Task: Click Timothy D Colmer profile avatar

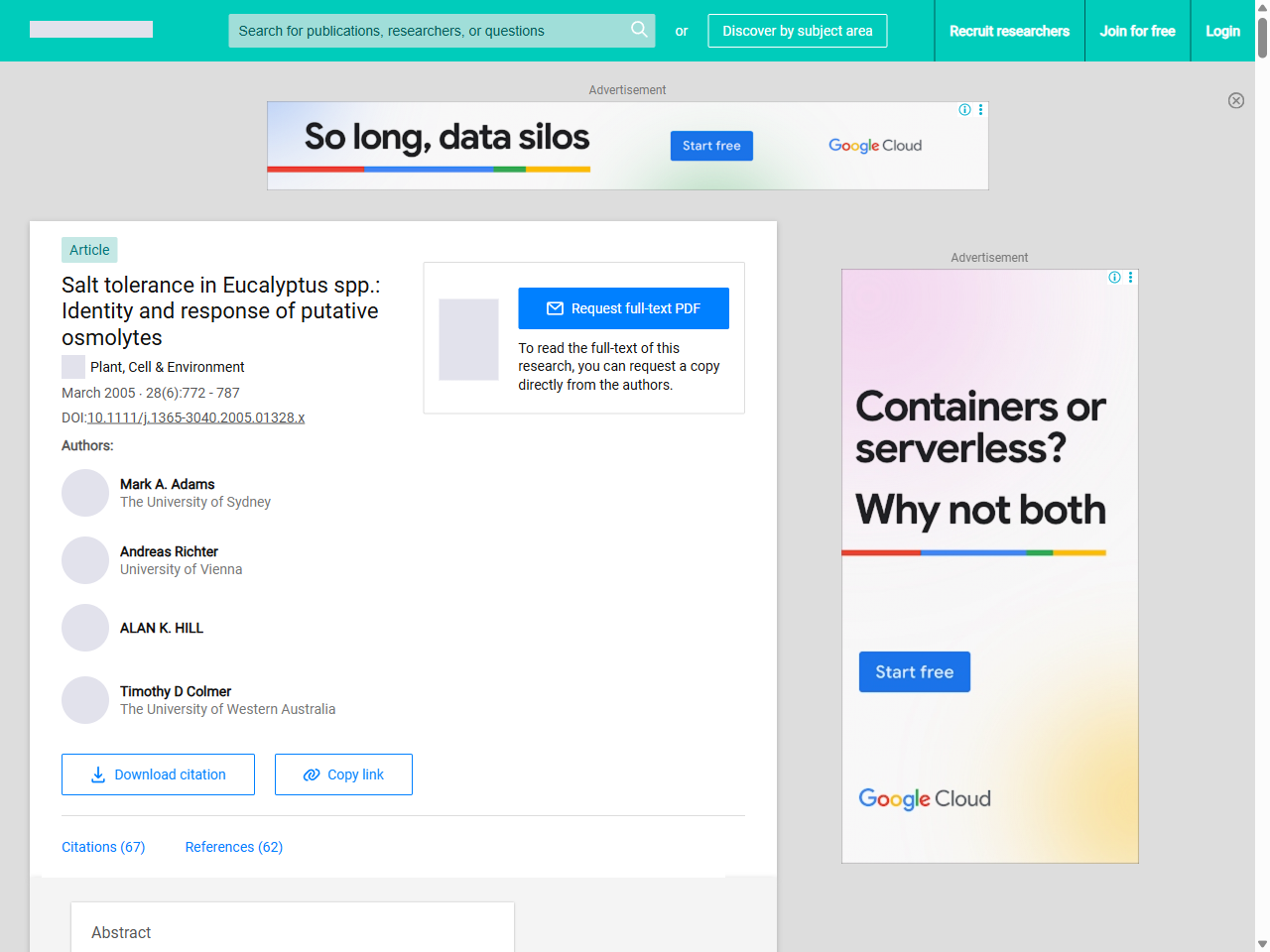Action: (x=85, y=700)
